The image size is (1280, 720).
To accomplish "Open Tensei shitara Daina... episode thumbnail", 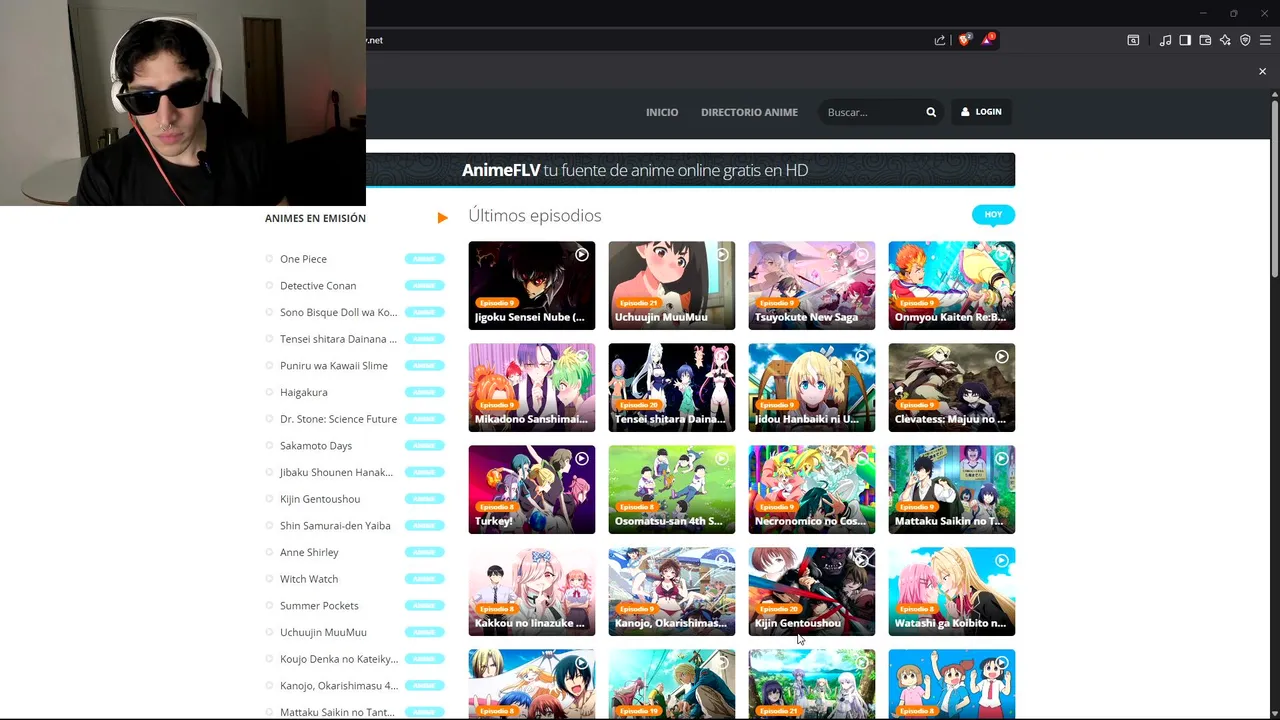I will (x=672, y=387).
